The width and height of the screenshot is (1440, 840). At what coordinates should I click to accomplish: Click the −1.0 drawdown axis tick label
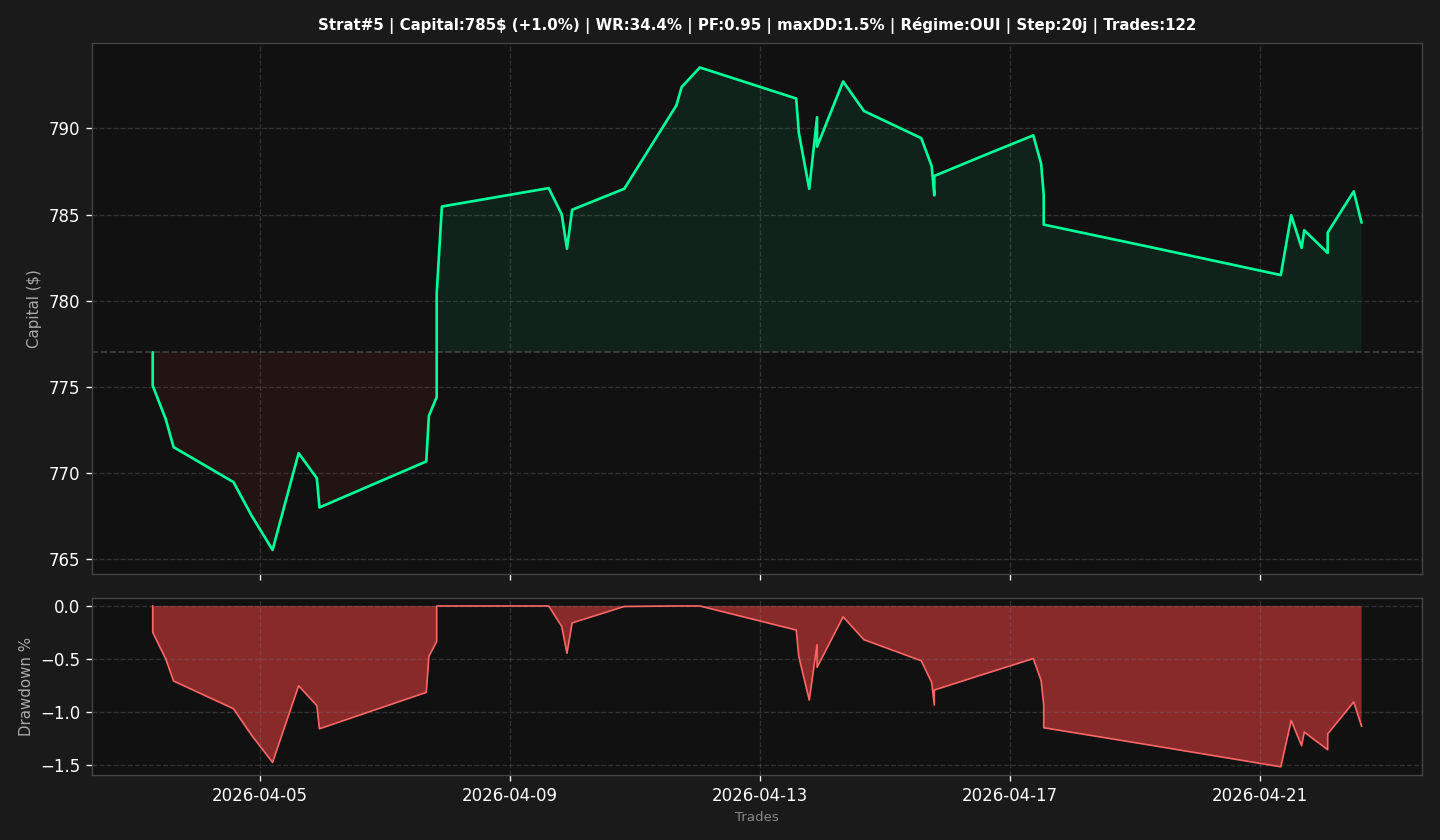pos(61,713)
